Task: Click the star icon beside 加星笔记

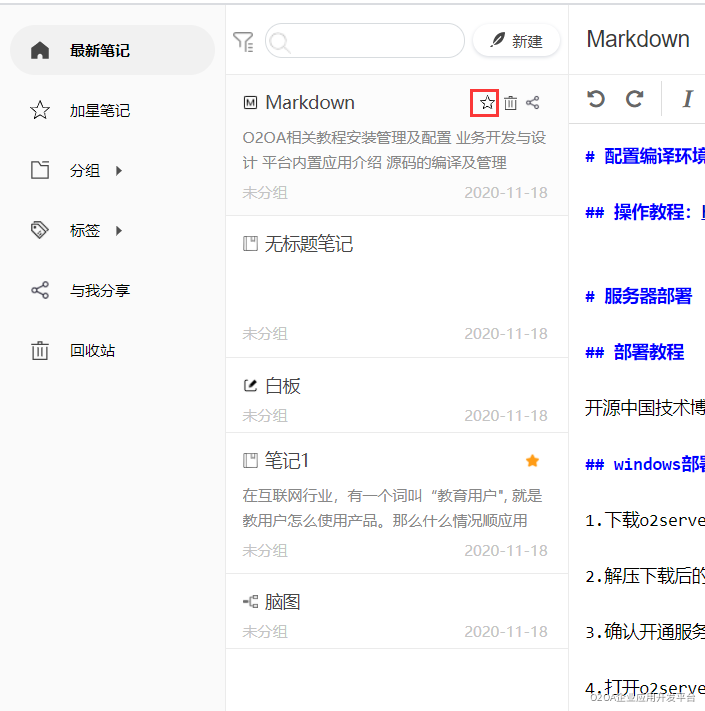Action: click(x=40, y=110)
